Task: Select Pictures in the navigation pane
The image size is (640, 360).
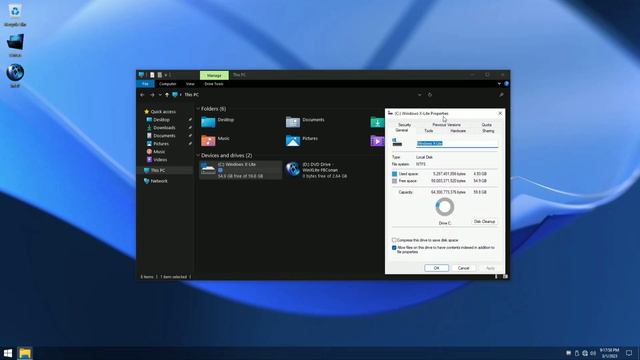Action: pos(161,144)
